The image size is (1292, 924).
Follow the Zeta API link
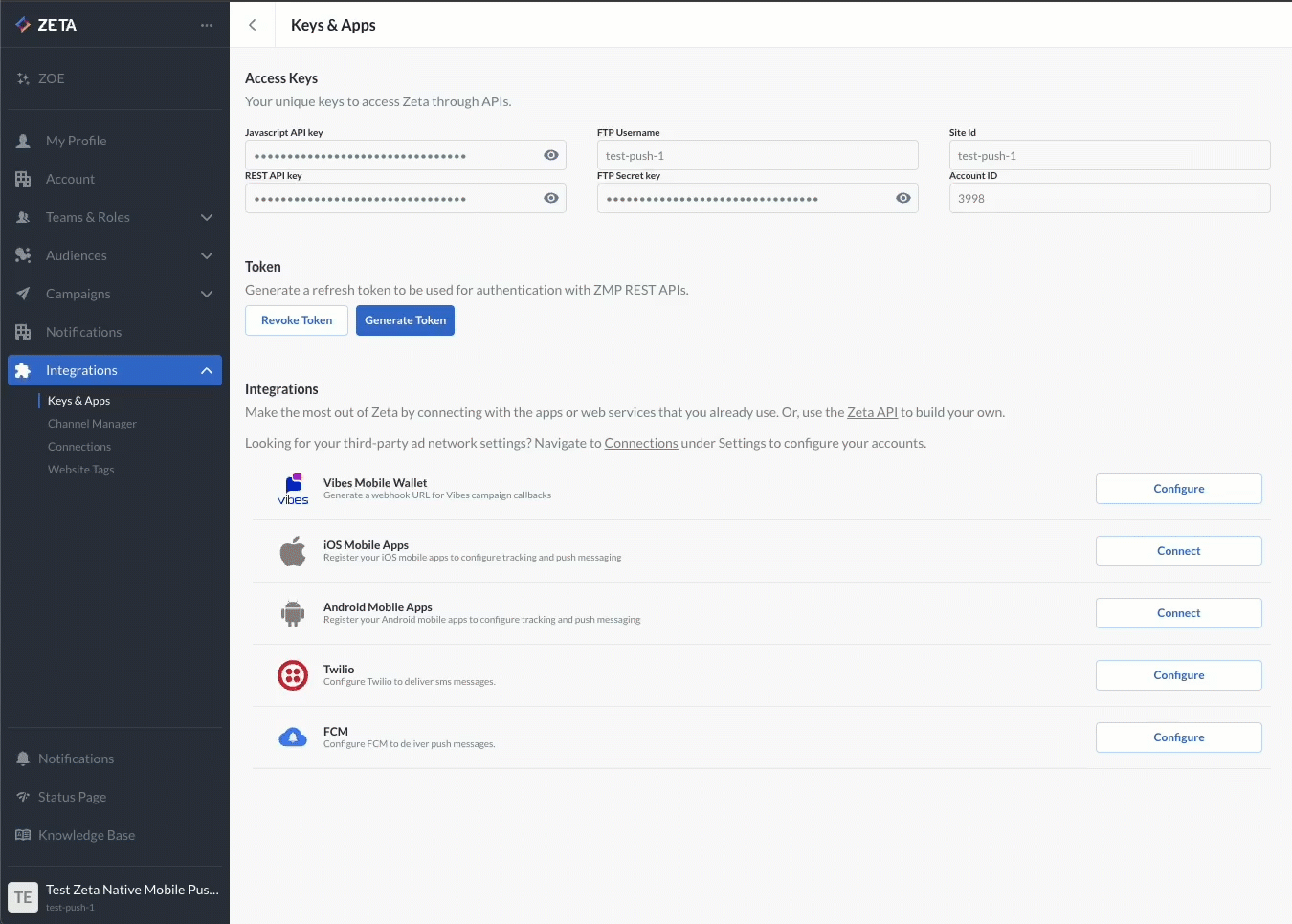(x=872, y=412)
